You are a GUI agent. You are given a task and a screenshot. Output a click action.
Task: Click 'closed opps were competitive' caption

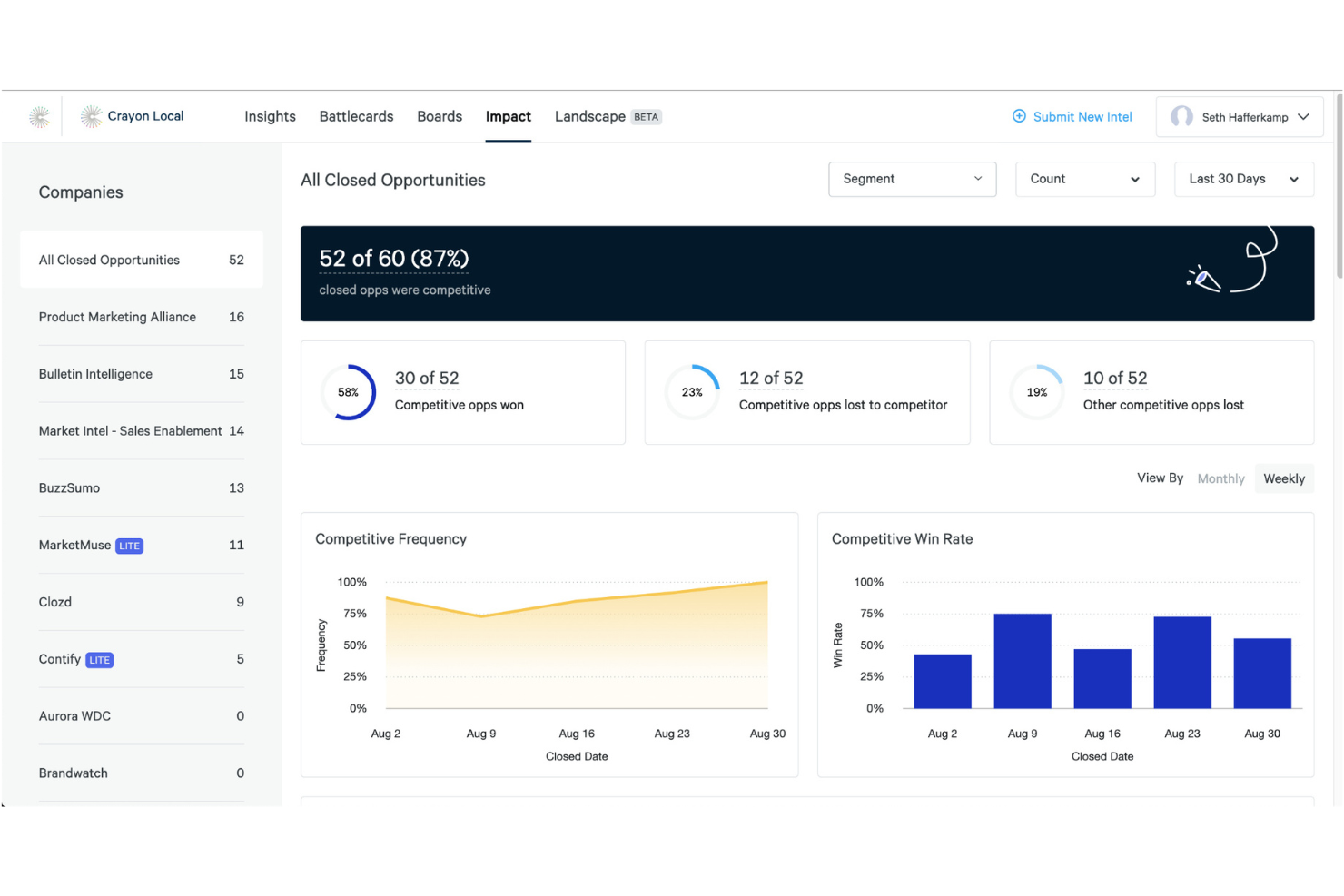click(x=405, y=290)
